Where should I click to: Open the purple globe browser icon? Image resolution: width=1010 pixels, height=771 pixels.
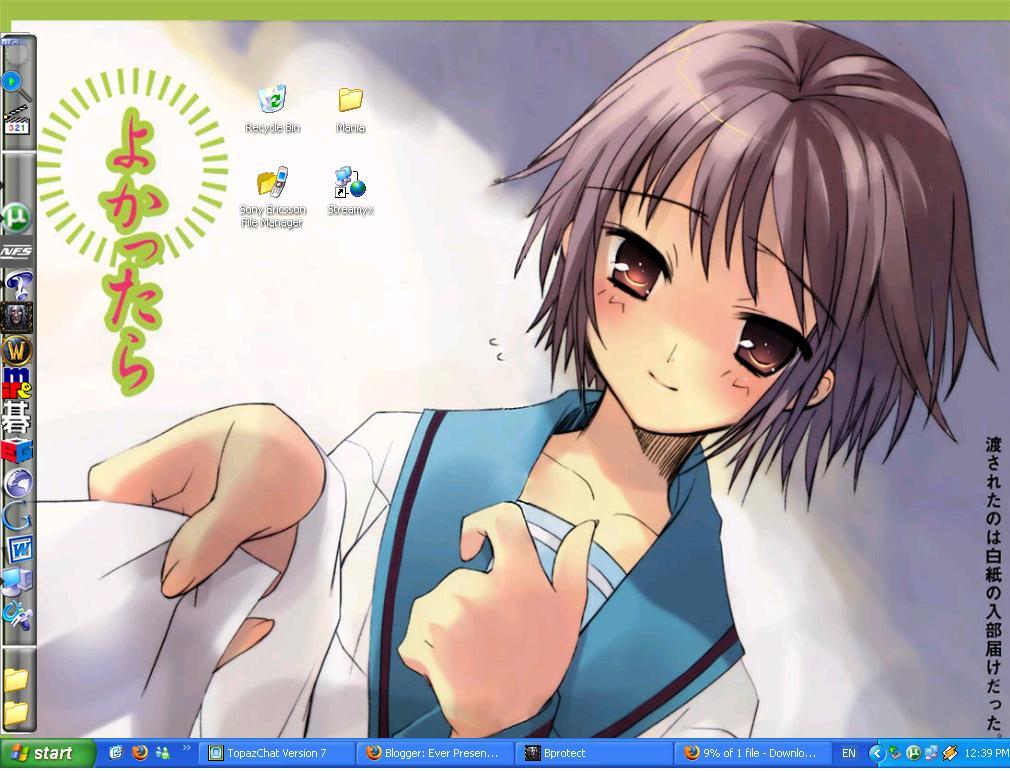[17, 483]
